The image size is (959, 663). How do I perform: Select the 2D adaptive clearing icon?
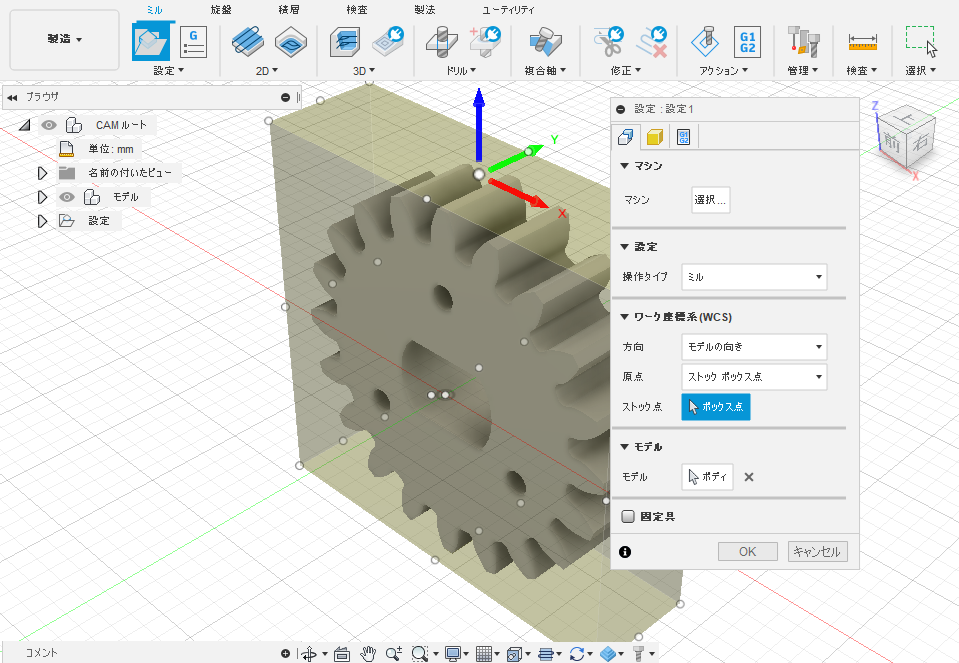coord(248,42)
